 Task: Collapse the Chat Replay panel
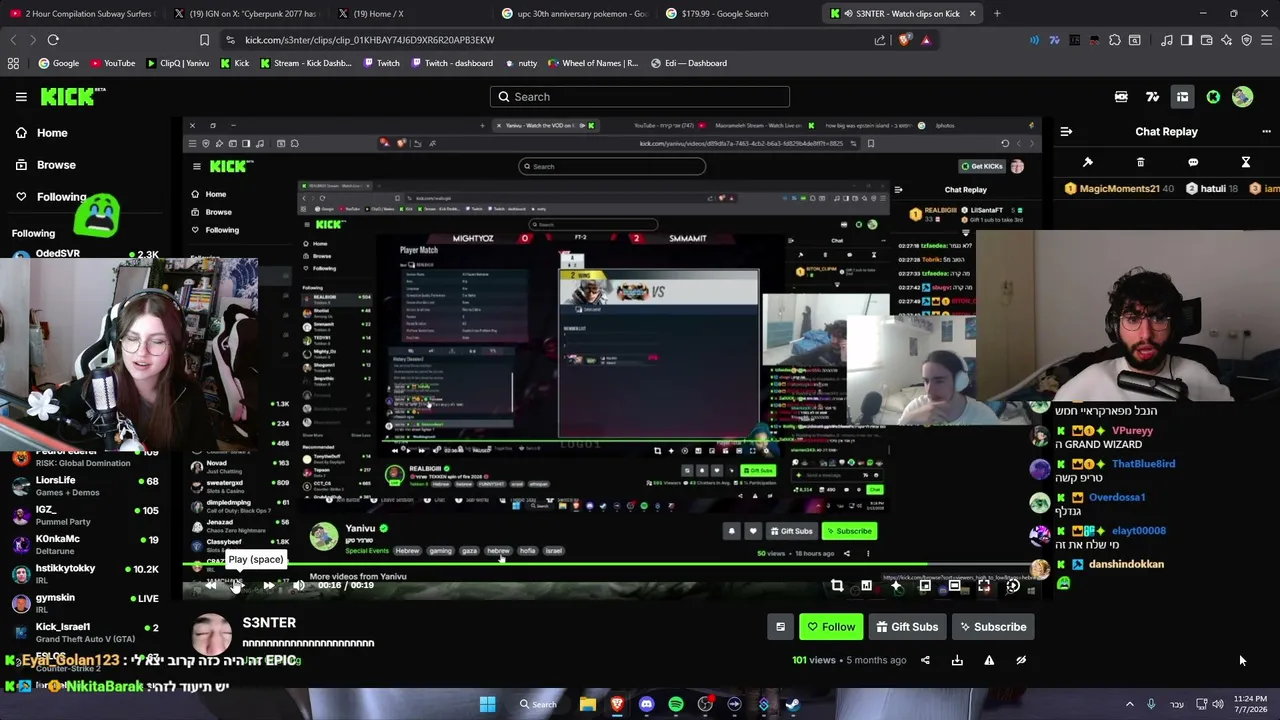tap(1066, 132)
